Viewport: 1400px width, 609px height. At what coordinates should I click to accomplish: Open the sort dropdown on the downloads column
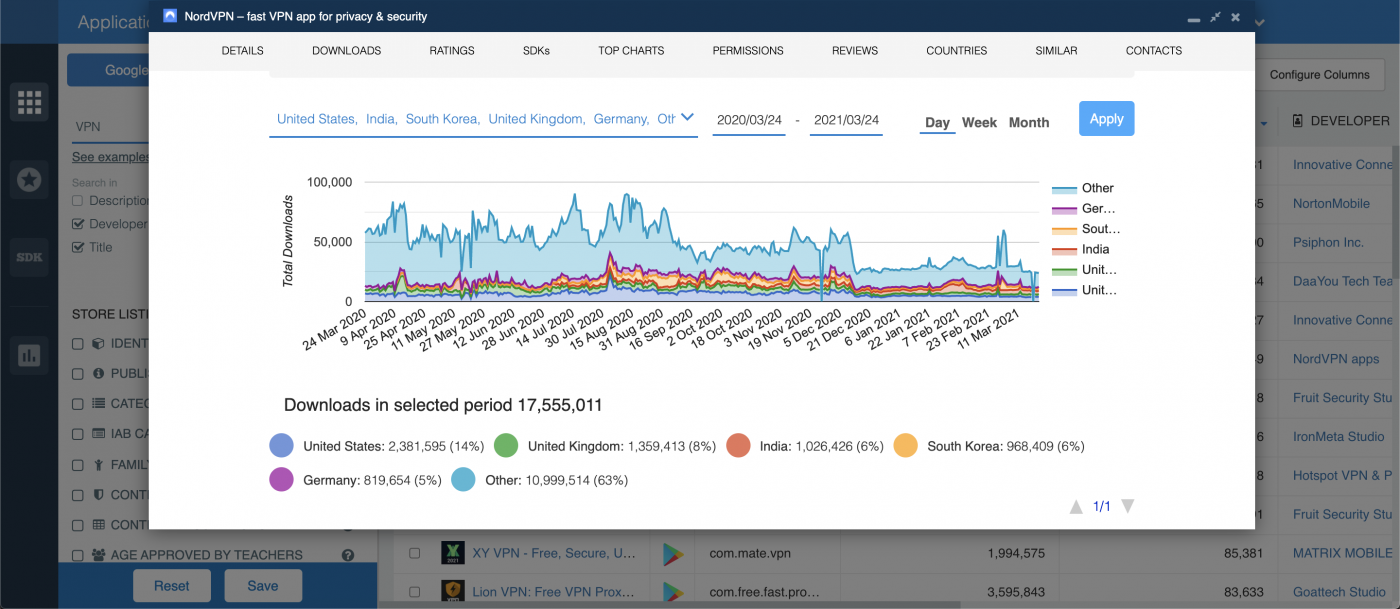1263,124
